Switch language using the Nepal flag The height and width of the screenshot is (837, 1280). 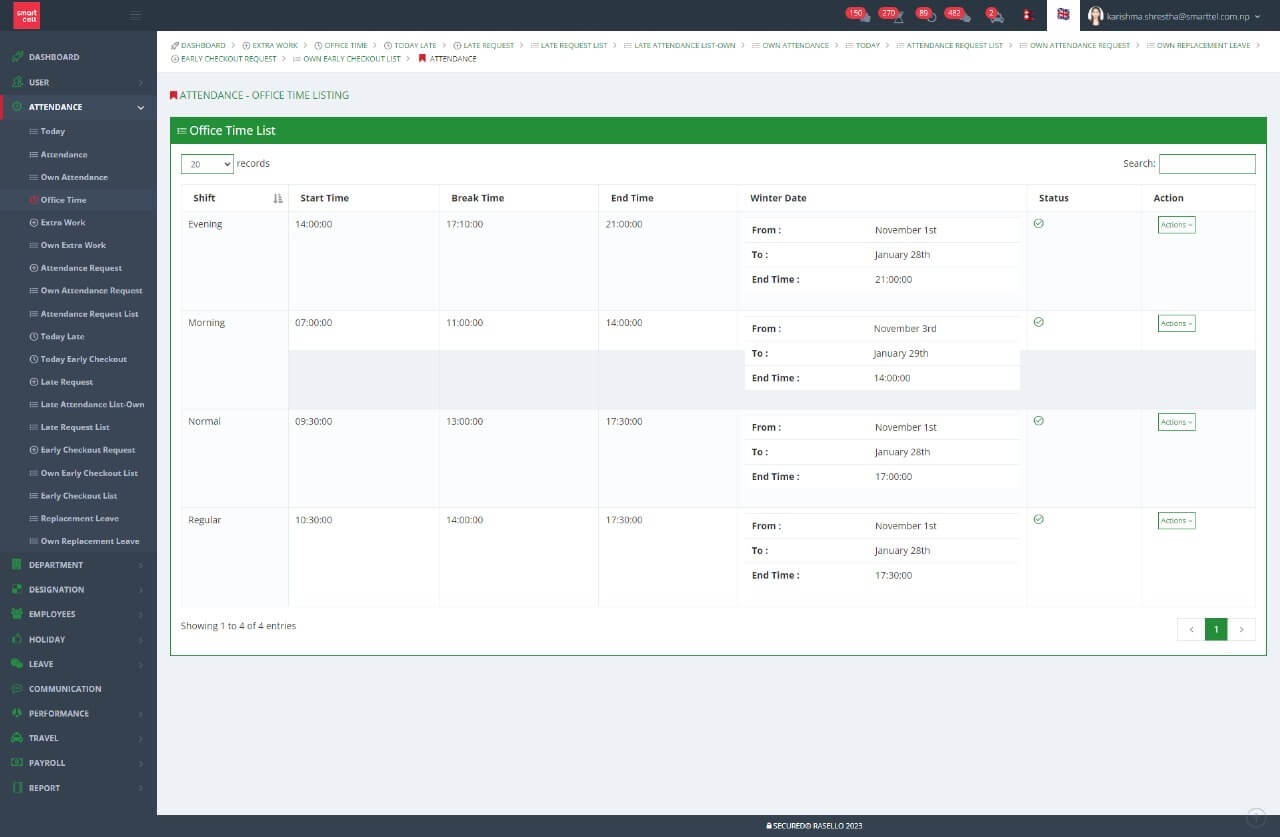coord(1028,15)
